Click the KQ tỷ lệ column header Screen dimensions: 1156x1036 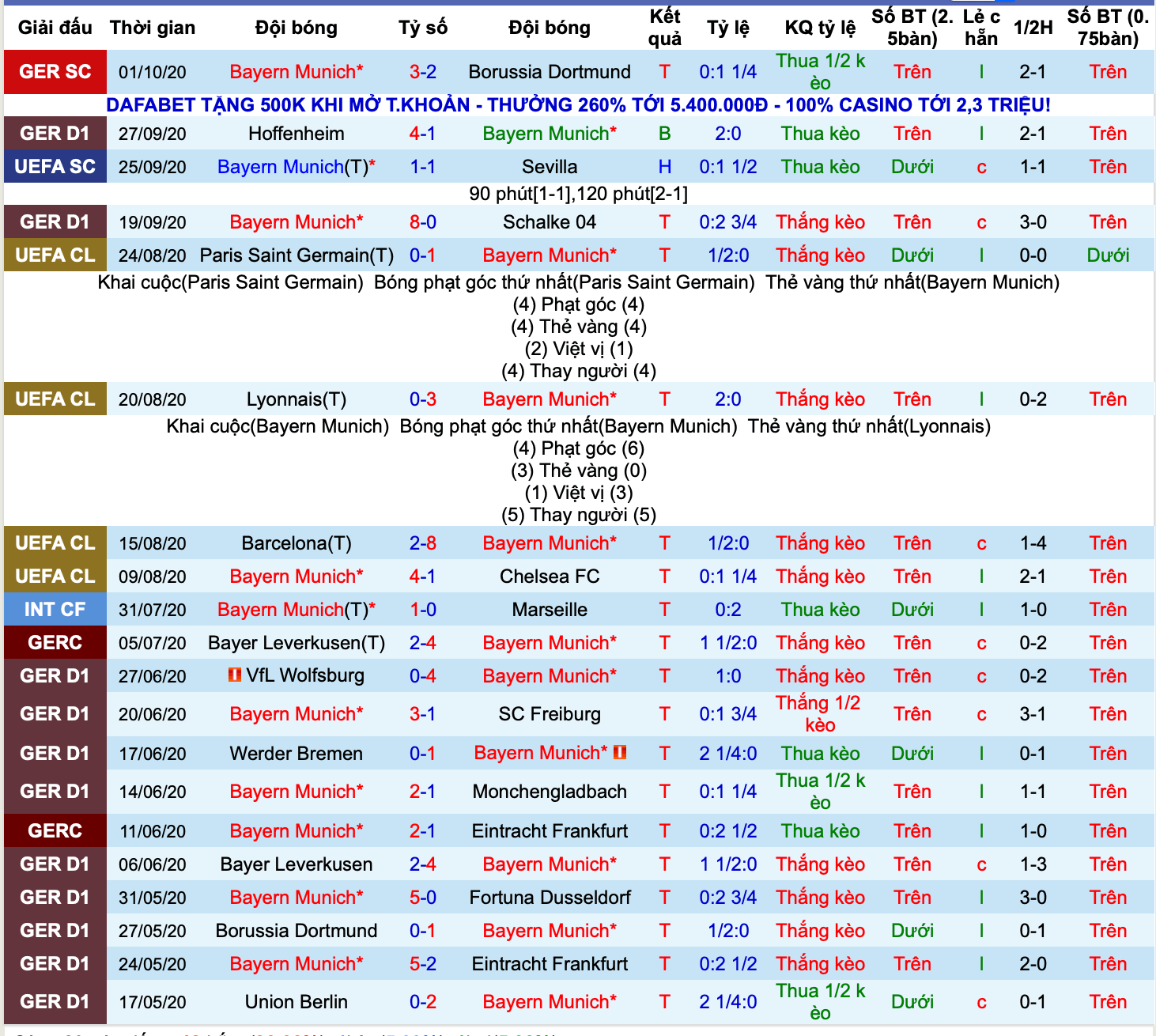click(x=820, y=28)
